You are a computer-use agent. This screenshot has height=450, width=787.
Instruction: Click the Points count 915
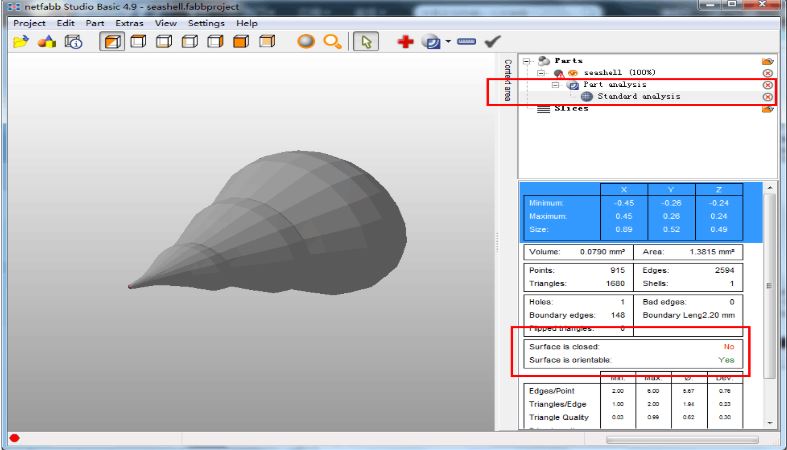point(618,270)
